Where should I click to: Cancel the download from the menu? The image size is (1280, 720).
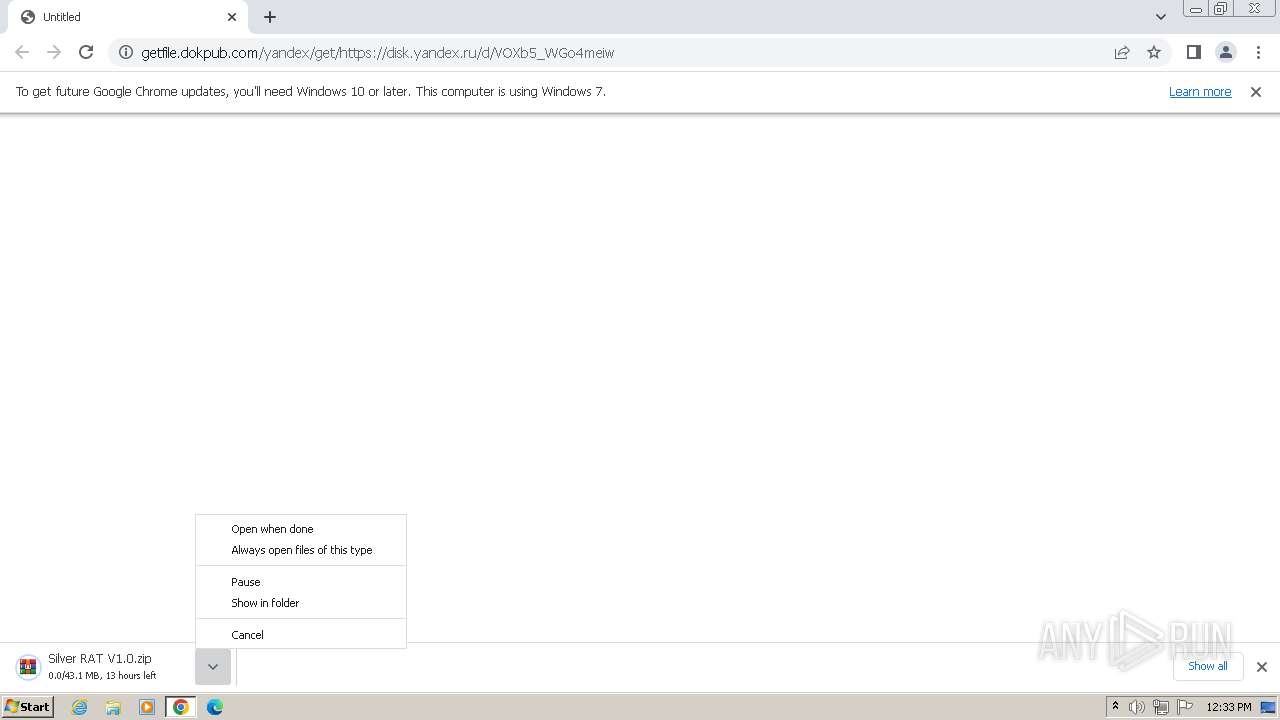[300, 635]
